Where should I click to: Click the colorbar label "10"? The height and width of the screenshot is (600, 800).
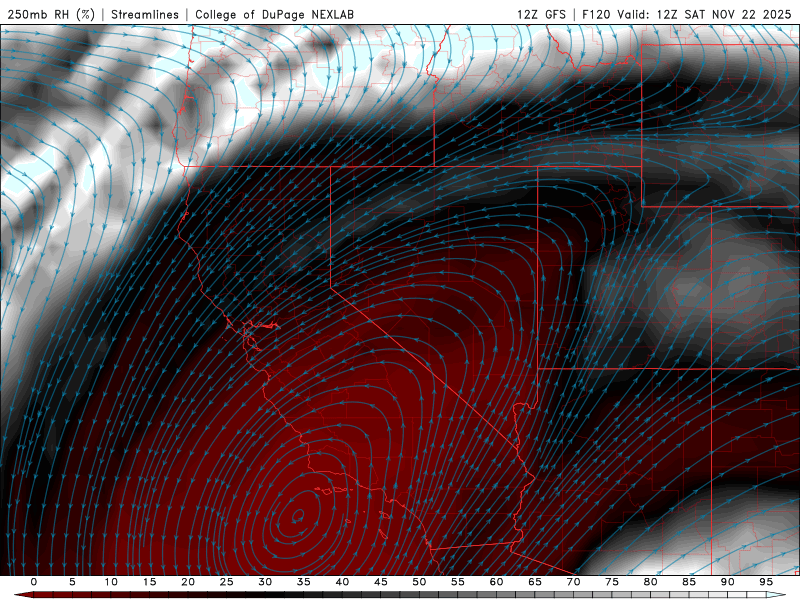point(111,582)
